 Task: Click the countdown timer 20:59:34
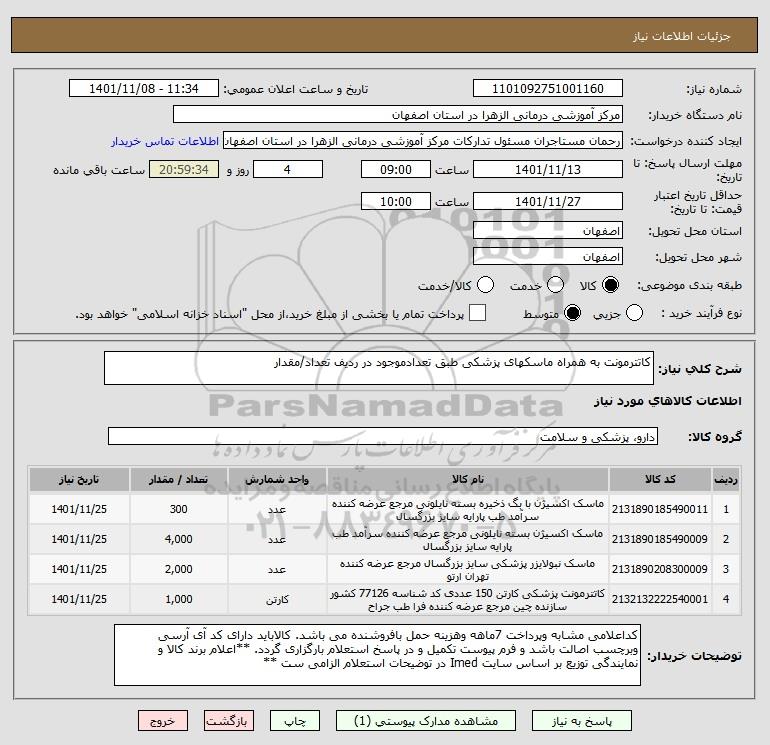coord(184,169)
